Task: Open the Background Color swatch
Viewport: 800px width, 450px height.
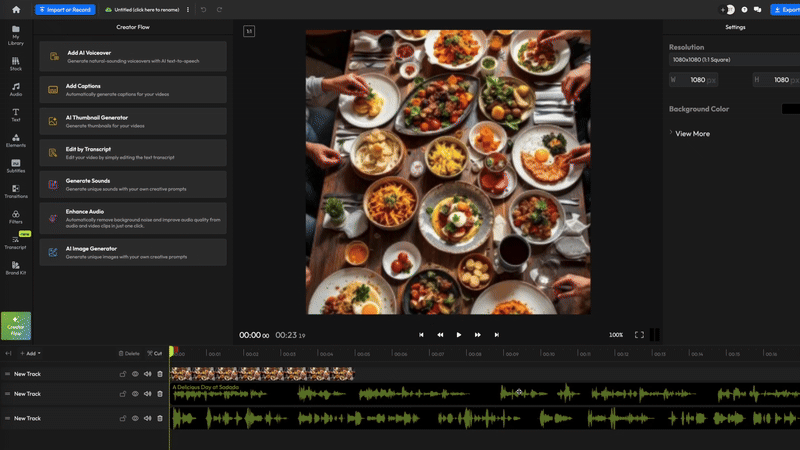Action: point(790,109)
